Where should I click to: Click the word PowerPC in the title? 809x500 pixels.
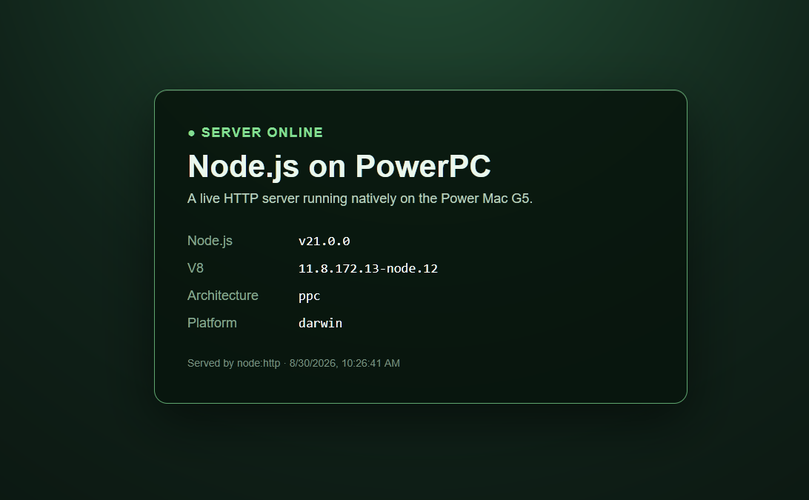coord(423,166)
